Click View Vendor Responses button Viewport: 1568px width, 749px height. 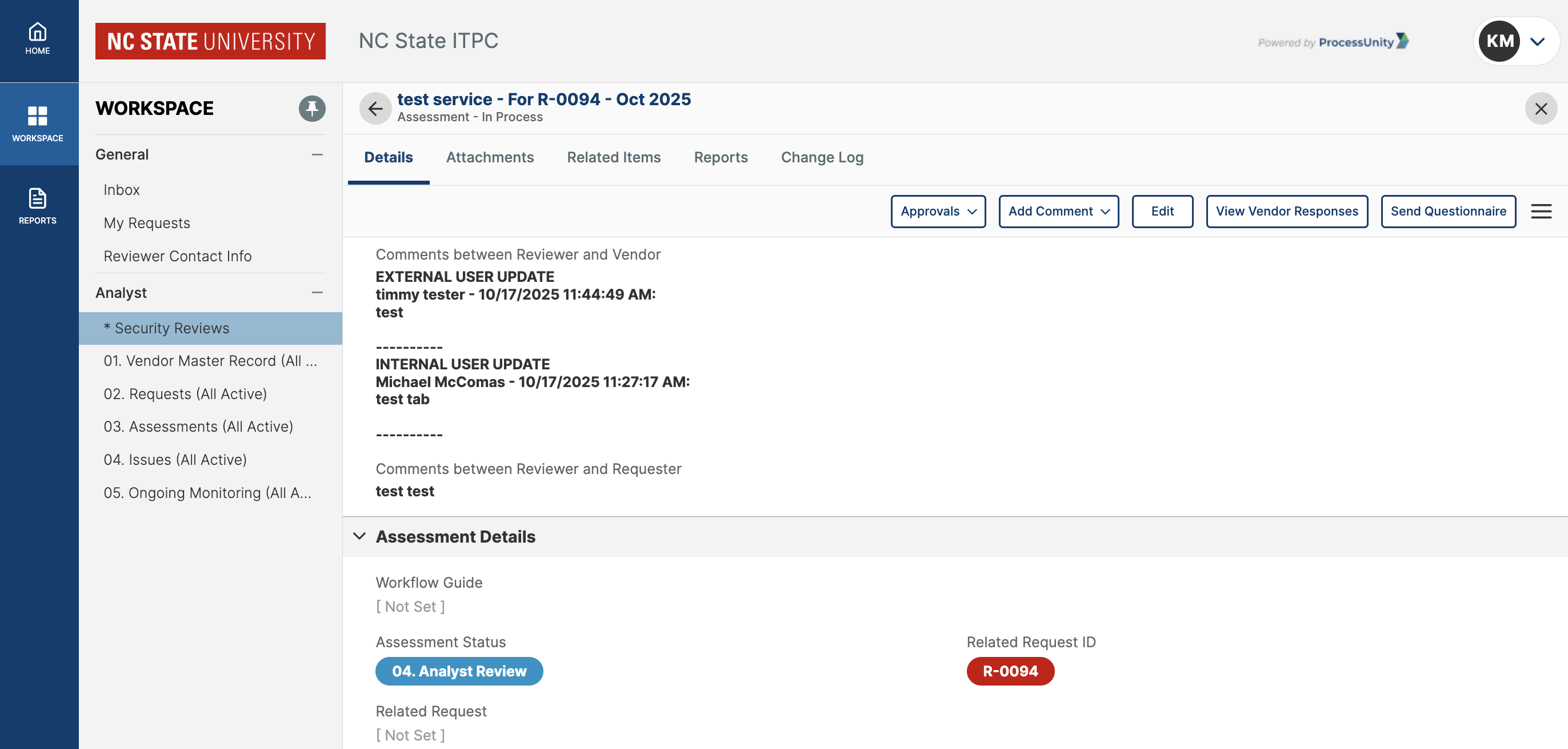(1287, 212)
